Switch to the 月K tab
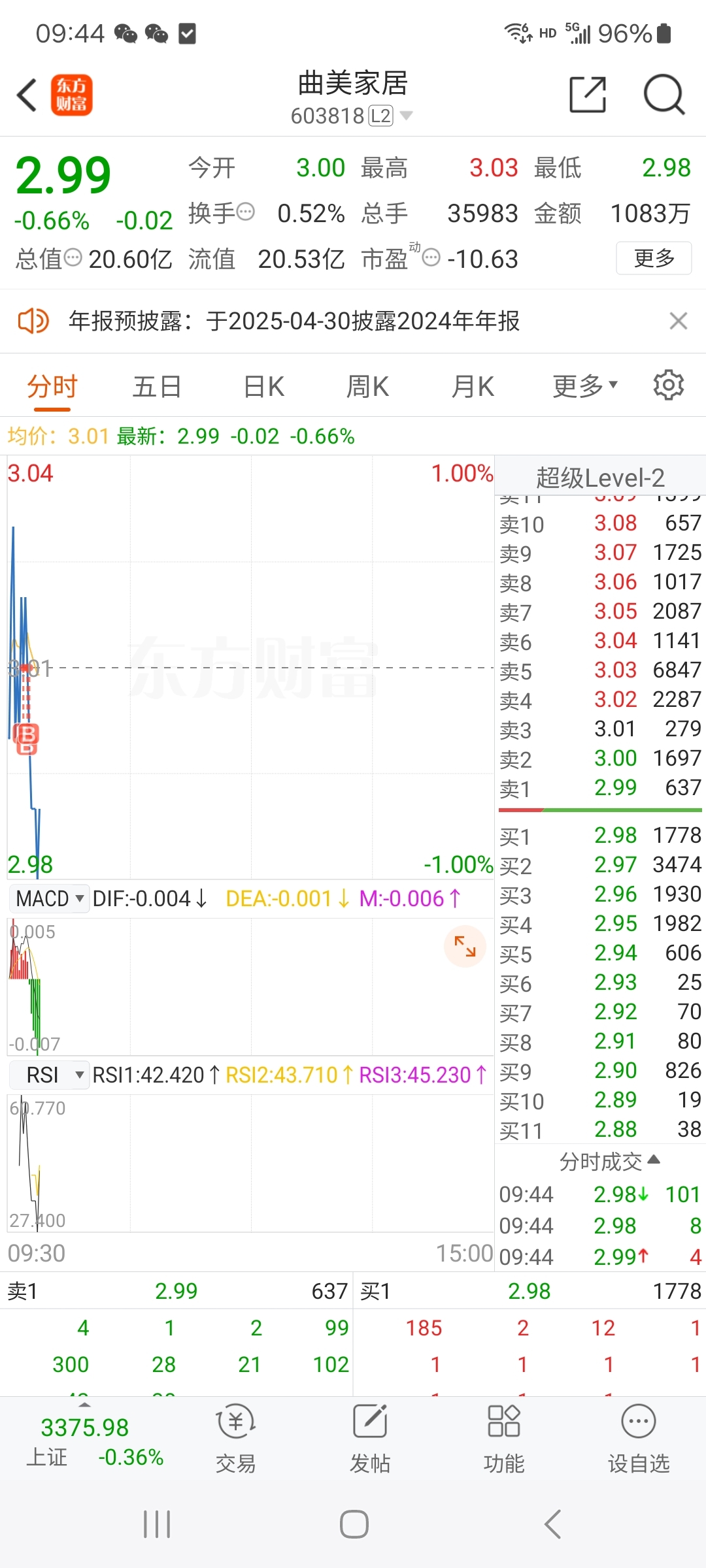The width and height of the screenshot is (706, 1568). [x=473, y=387]
